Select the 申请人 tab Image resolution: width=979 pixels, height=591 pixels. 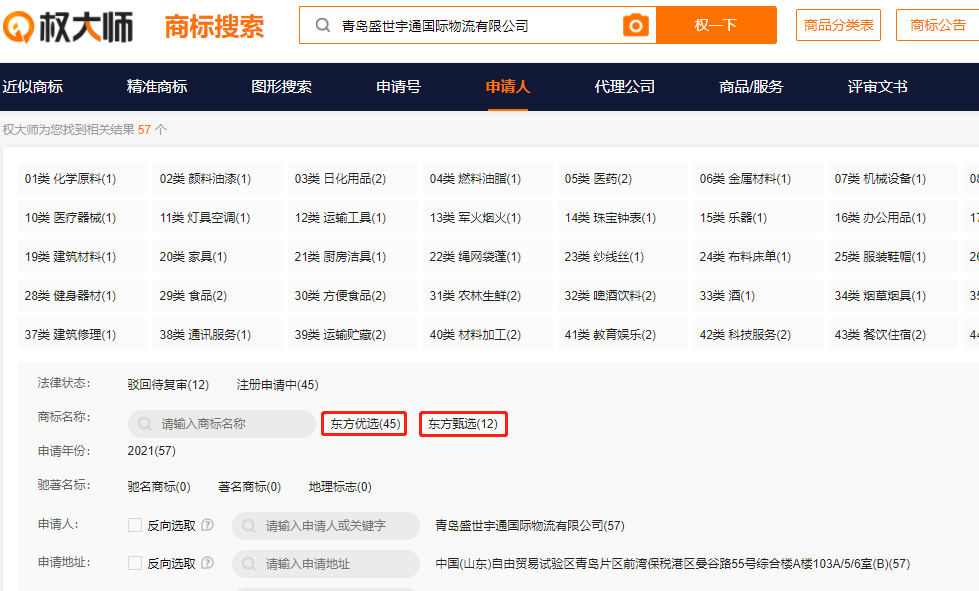[508, 87]
